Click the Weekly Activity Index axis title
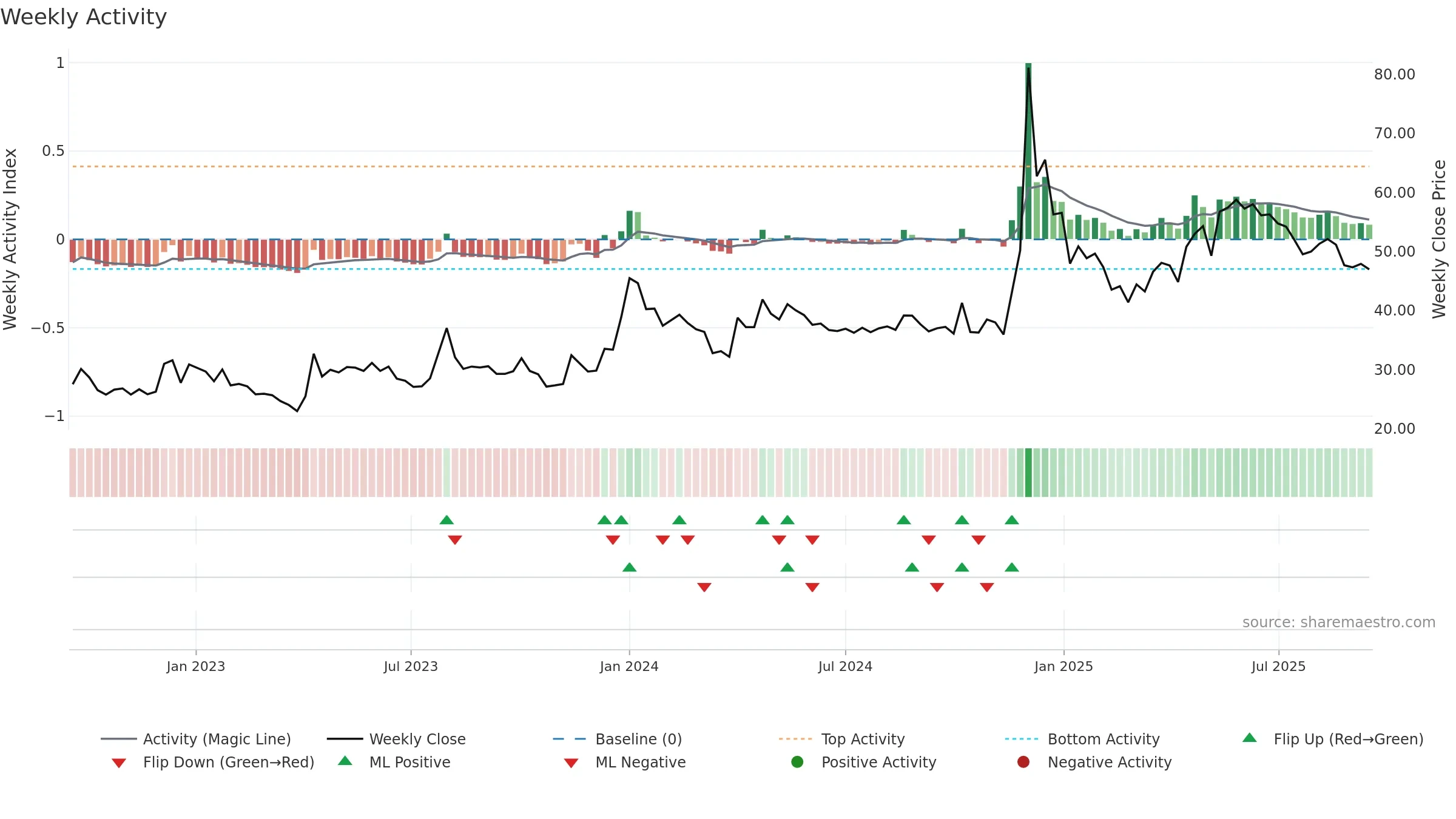1456x819 pixels. click(10, 239)
